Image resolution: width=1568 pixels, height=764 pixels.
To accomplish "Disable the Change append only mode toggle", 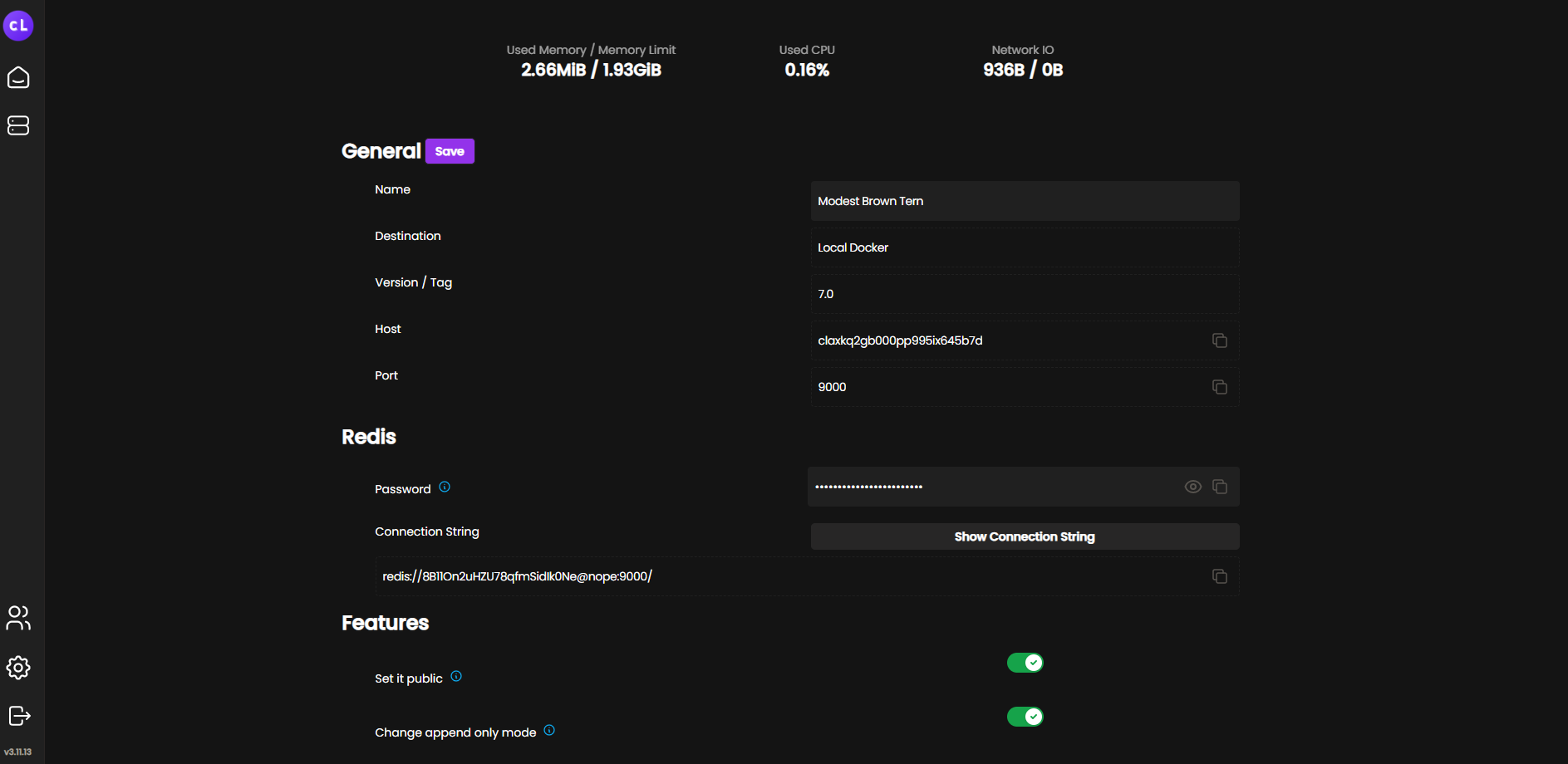I will pyautogui.click(x=1025, y=716).
